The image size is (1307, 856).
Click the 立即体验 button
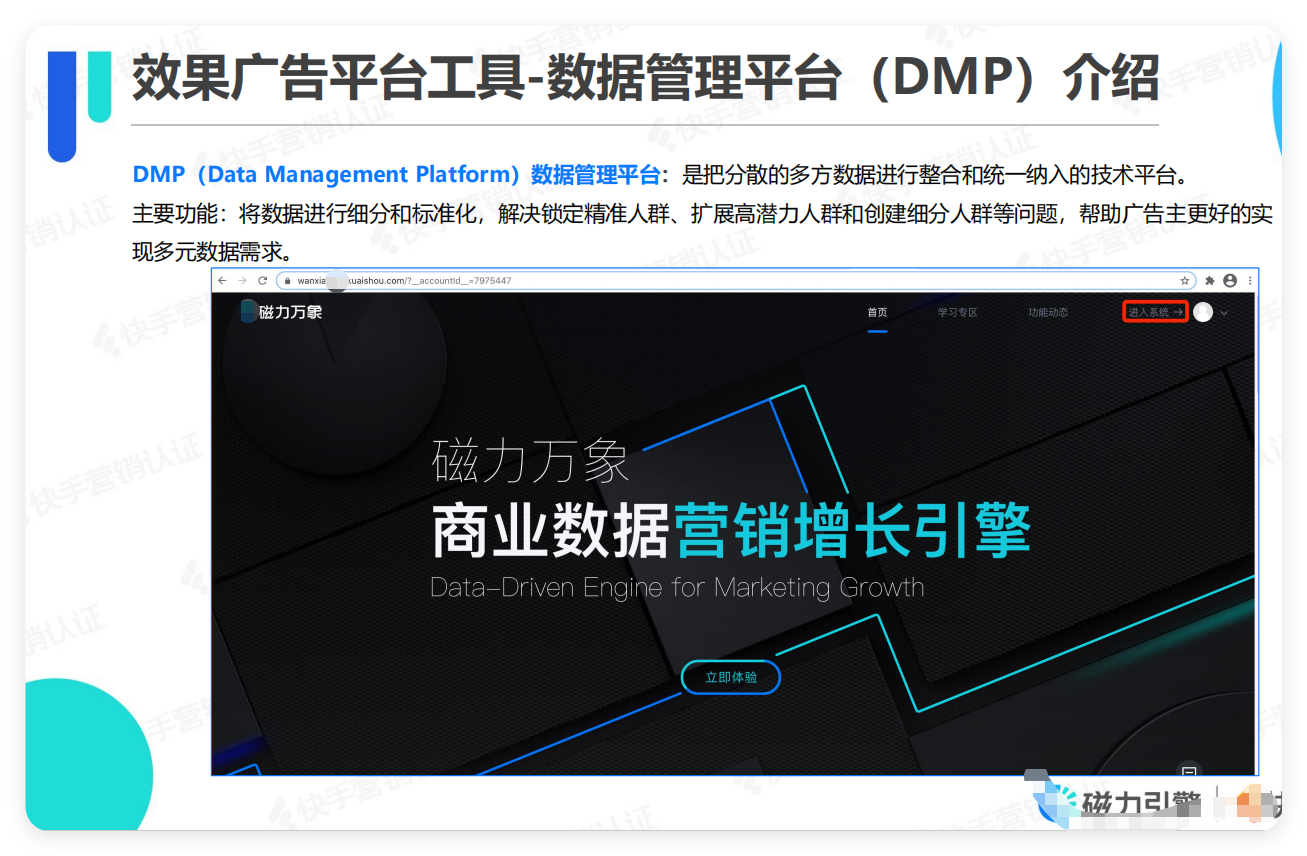pyautogui.click(x=731, y=677)
